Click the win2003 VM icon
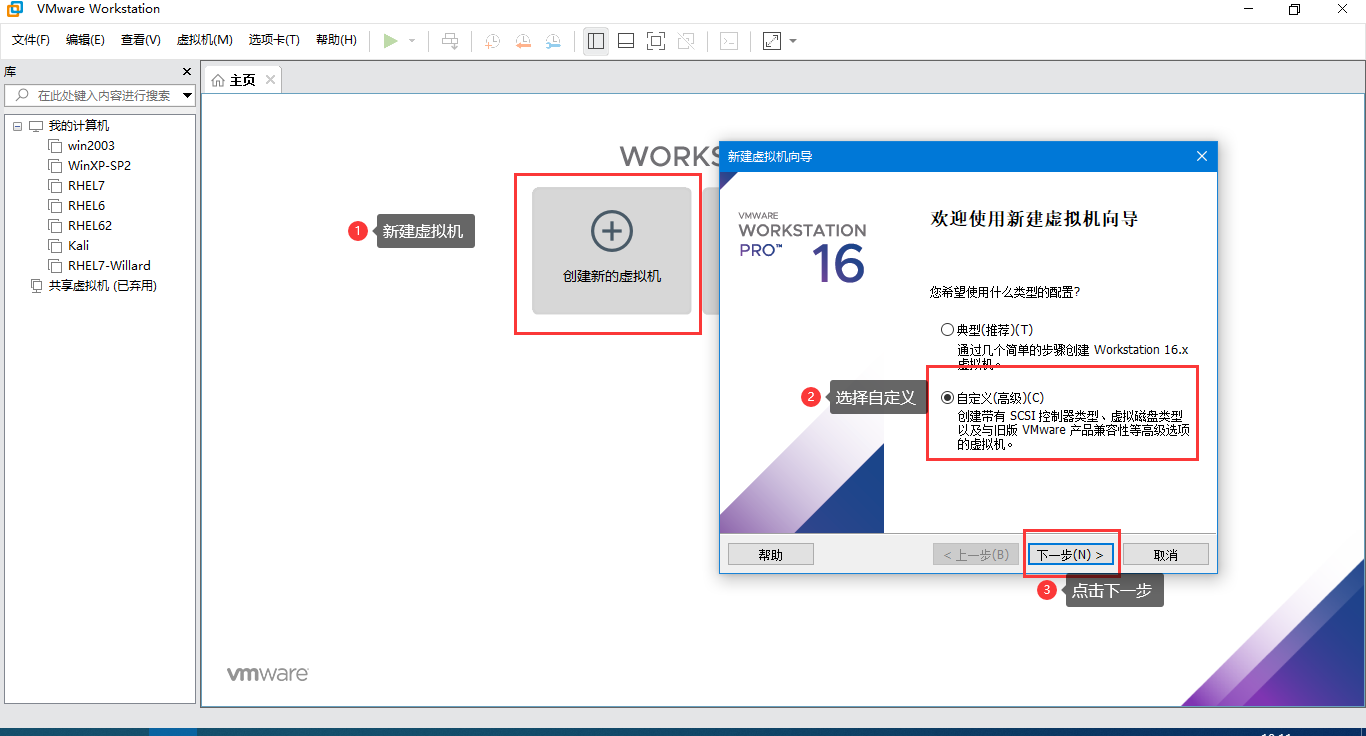This screenshot has height=736, width=1366. (x=55, y=146)
